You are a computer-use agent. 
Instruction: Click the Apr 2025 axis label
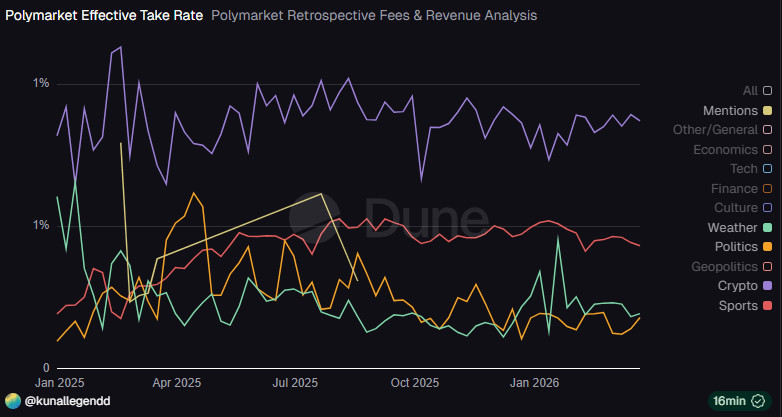click(177, 383)
